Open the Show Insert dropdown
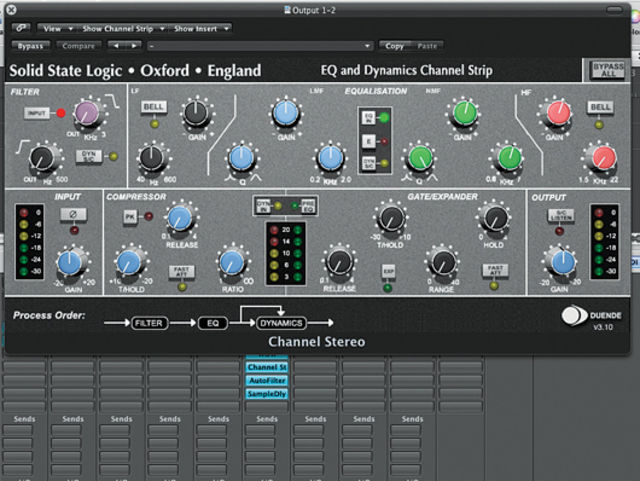Screen dimensions: 640x481 [200, 29]
